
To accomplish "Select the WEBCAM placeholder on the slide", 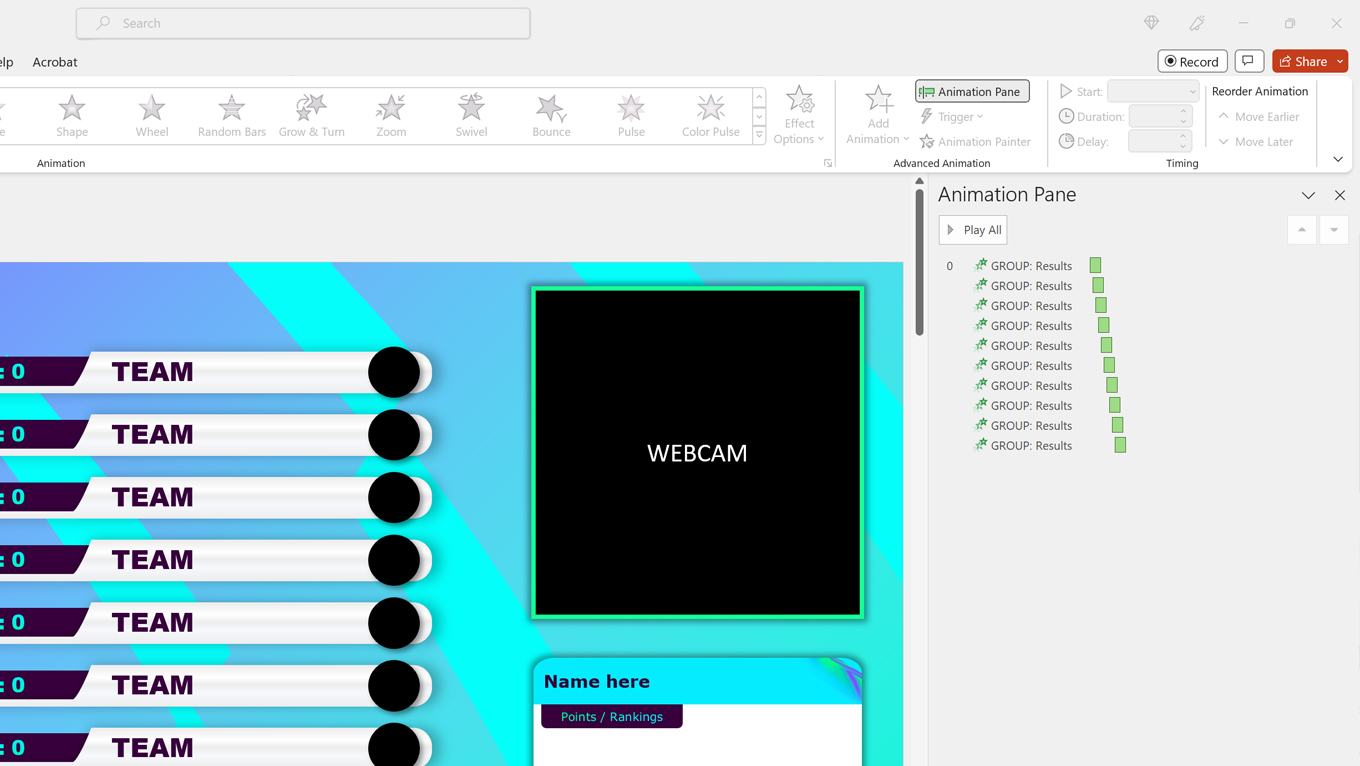I will pyautogui.click(x=697, y=453).
